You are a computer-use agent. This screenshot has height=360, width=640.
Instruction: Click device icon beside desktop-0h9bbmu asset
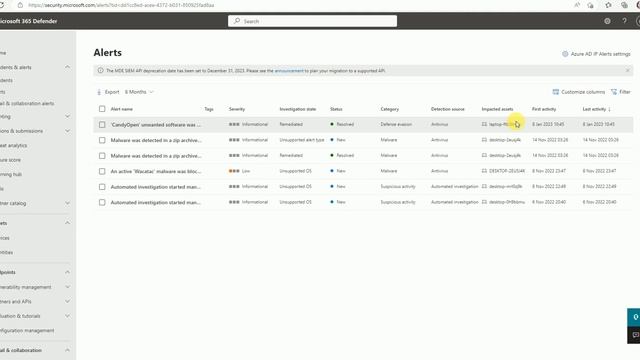[484, 202]
